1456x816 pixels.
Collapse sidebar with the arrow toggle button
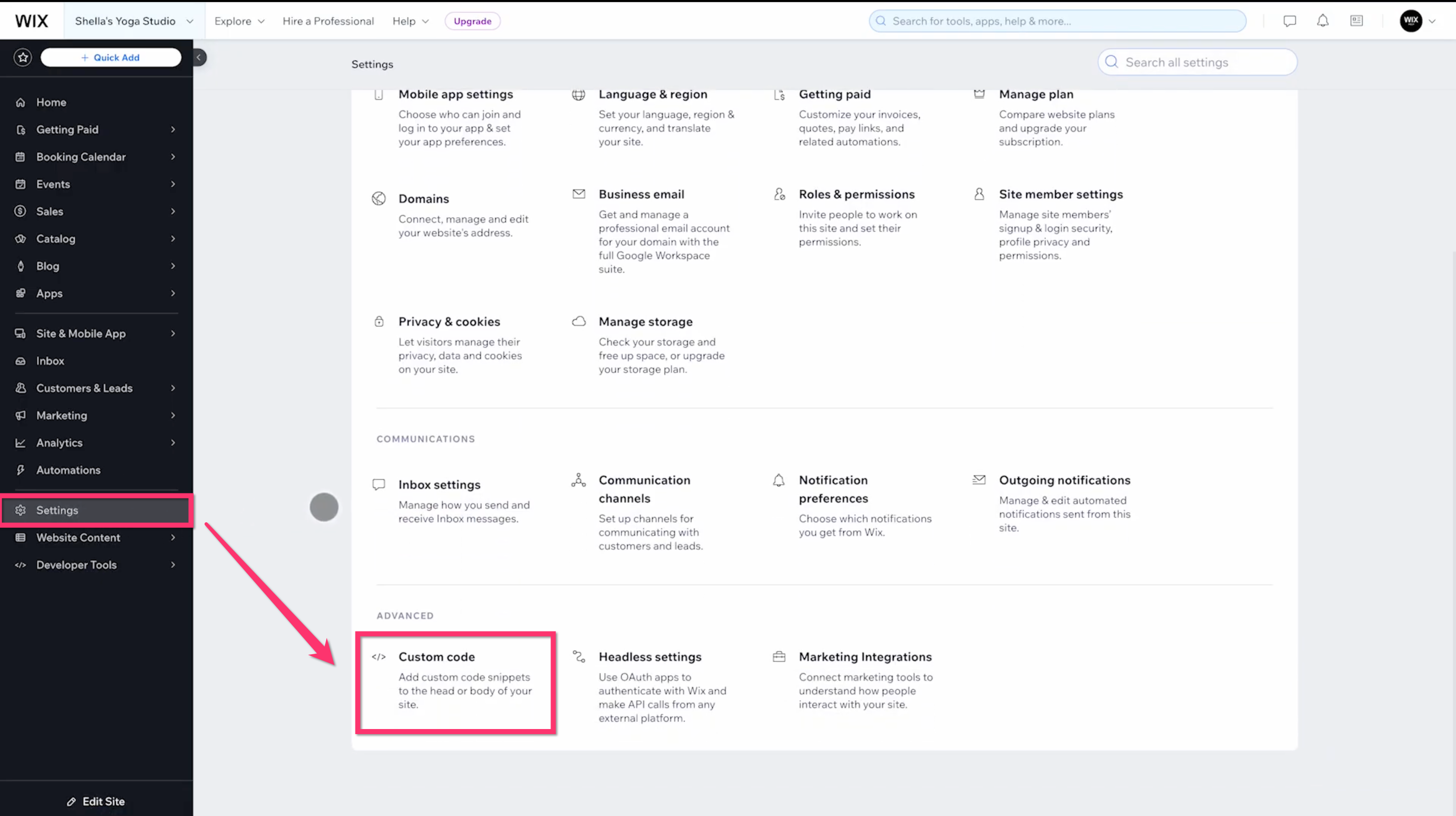point(199,57)
